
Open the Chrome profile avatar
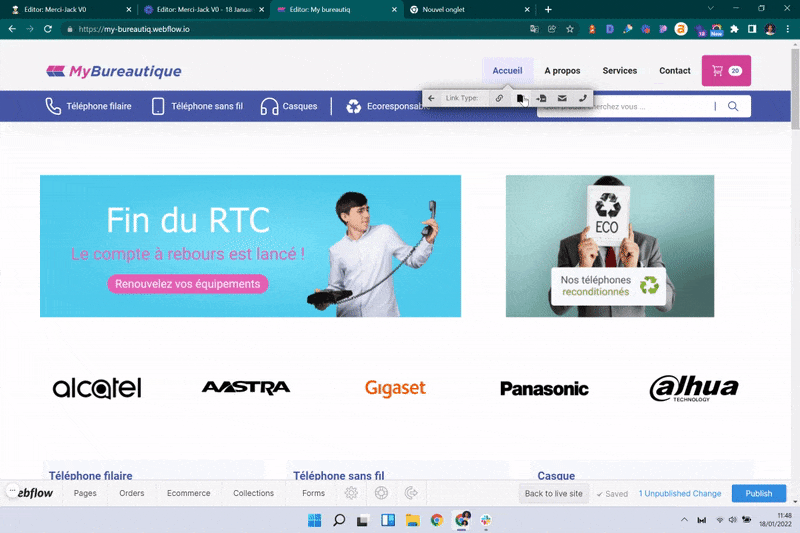(x=770, y=29)
